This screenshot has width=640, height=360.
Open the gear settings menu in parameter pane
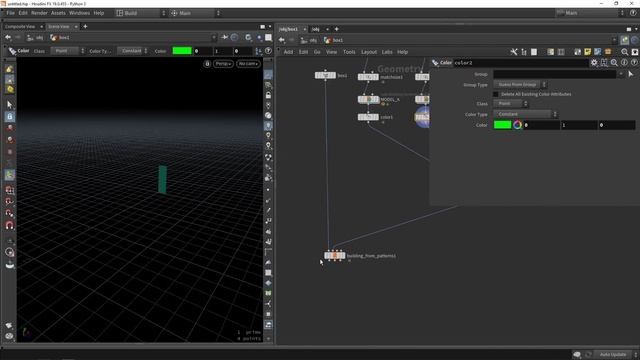[594, 63]
